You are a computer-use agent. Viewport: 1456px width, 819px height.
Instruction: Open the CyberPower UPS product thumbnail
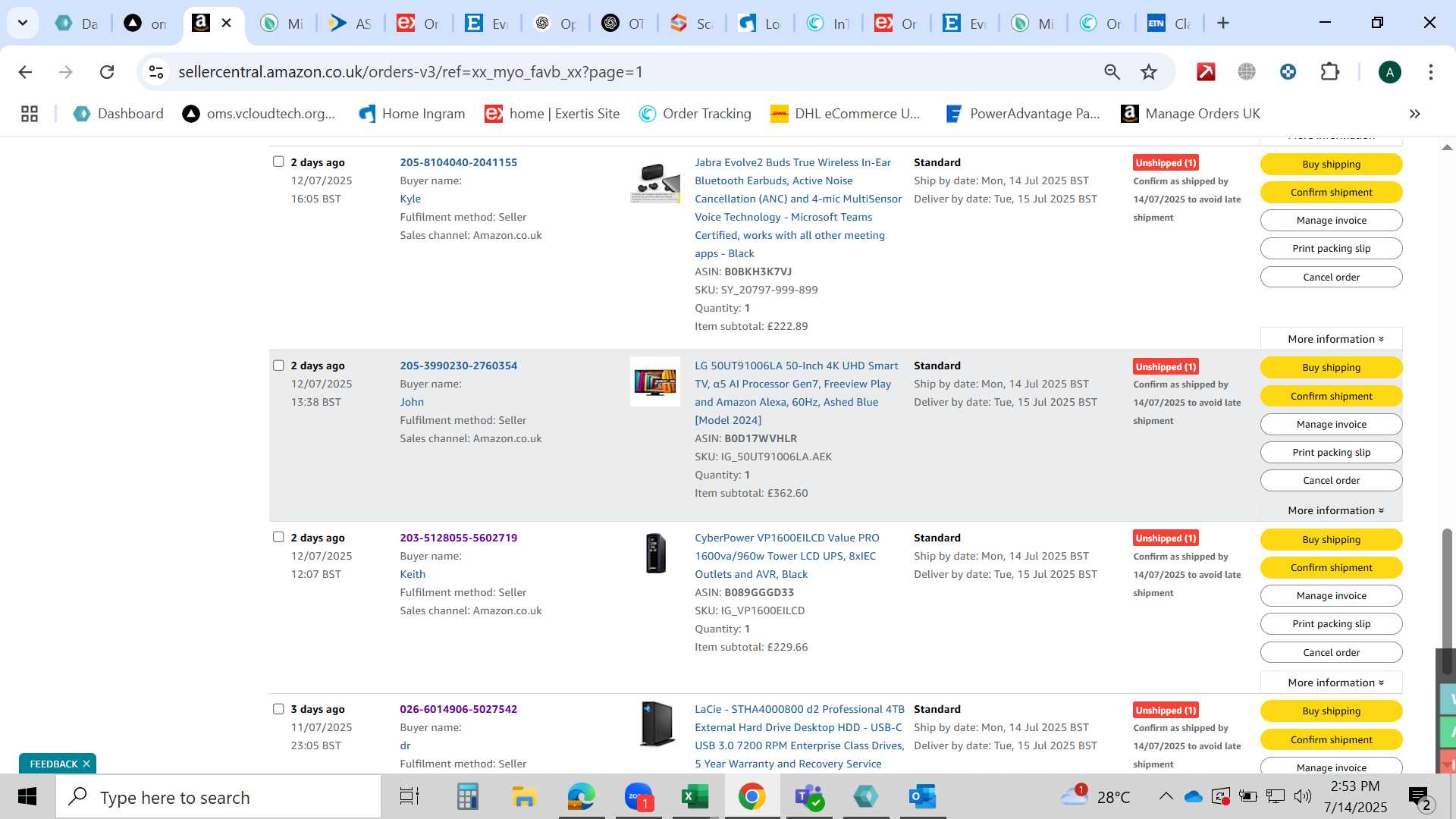[654, 553]
